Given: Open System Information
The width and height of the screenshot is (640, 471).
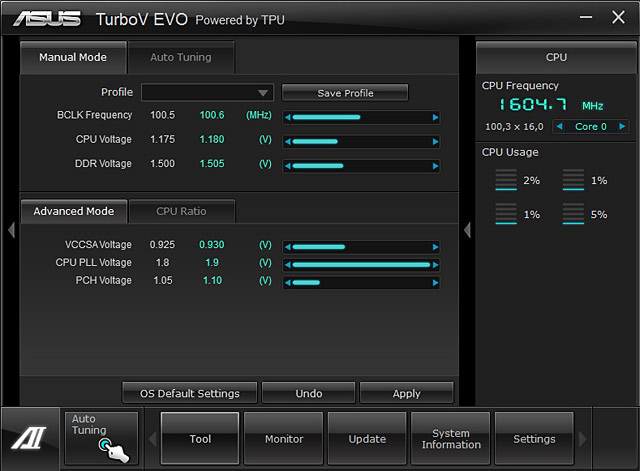Looking at the screenshot, I should [451, 439].
